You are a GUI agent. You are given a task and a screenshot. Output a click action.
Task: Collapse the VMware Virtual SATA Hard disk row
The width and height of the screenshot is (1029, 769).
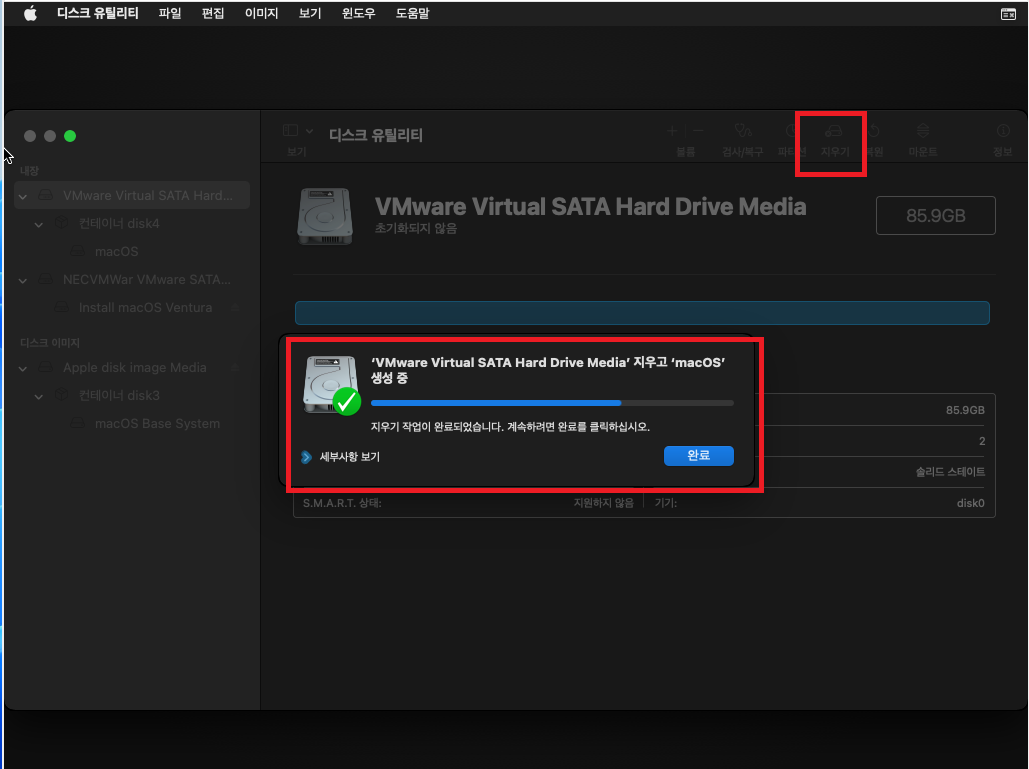click(x=23, y=196)
